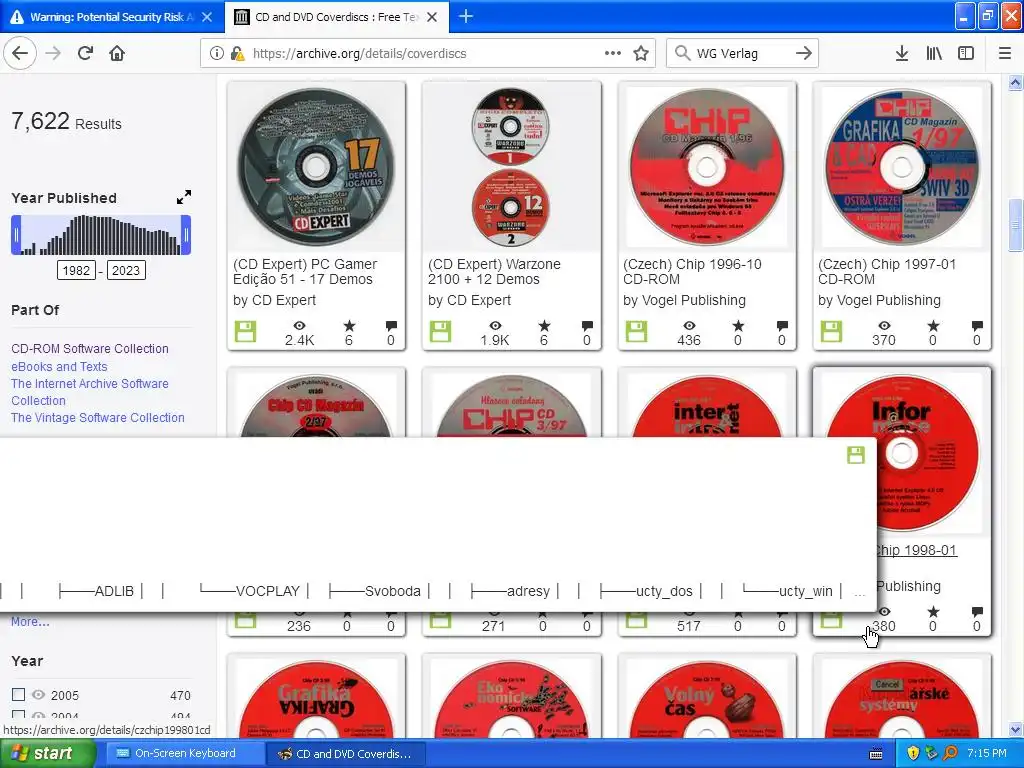The image size is (1024, 768).
Task: Click the security shield tray icon
Action: pos(913,753)
